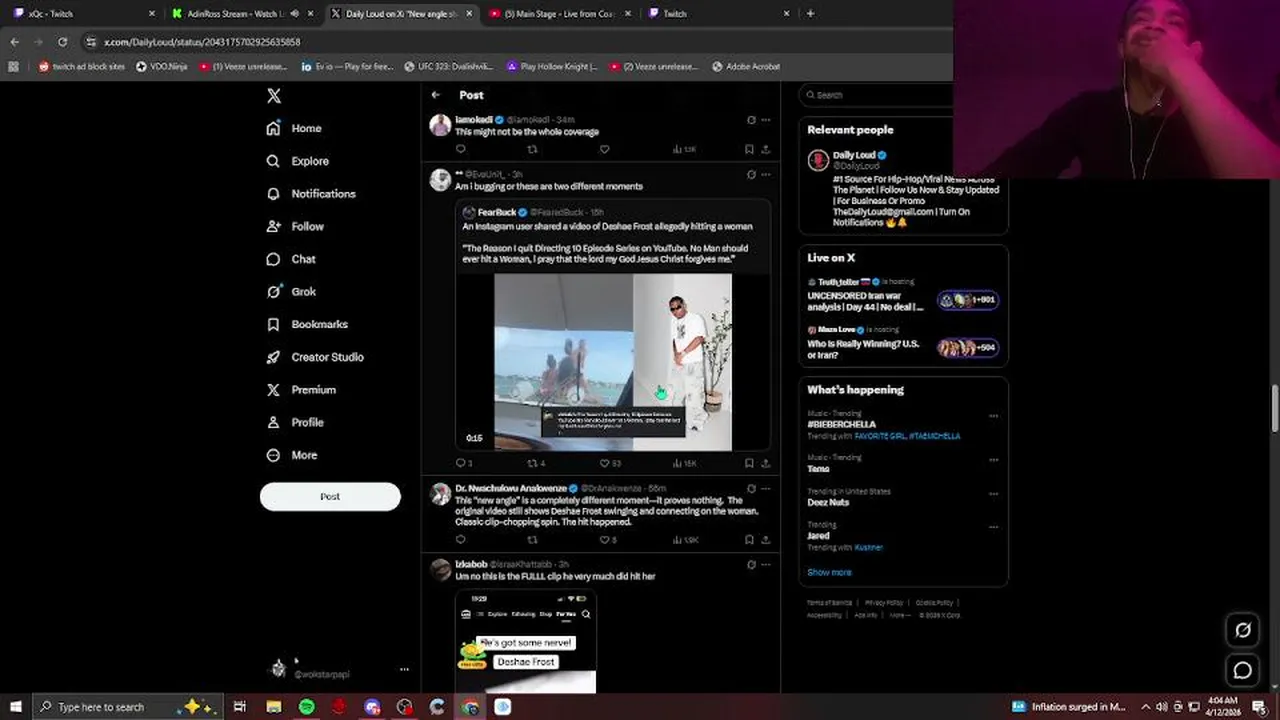
Task: Open more menu on Dr. Nwachukwu's post
Action: [x=766, y=488]
